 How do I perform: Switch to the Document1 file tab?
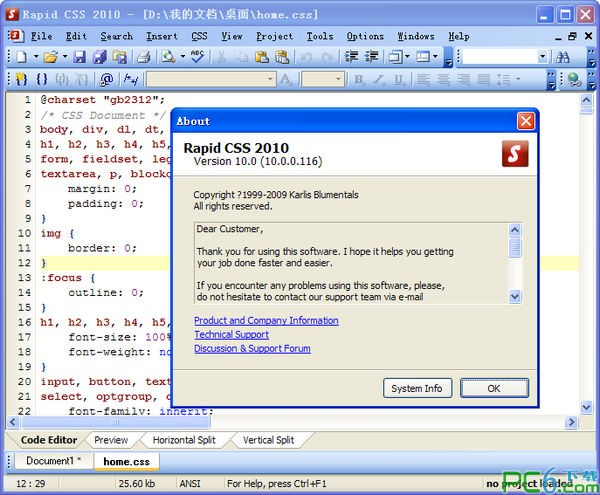pos(54,461)
